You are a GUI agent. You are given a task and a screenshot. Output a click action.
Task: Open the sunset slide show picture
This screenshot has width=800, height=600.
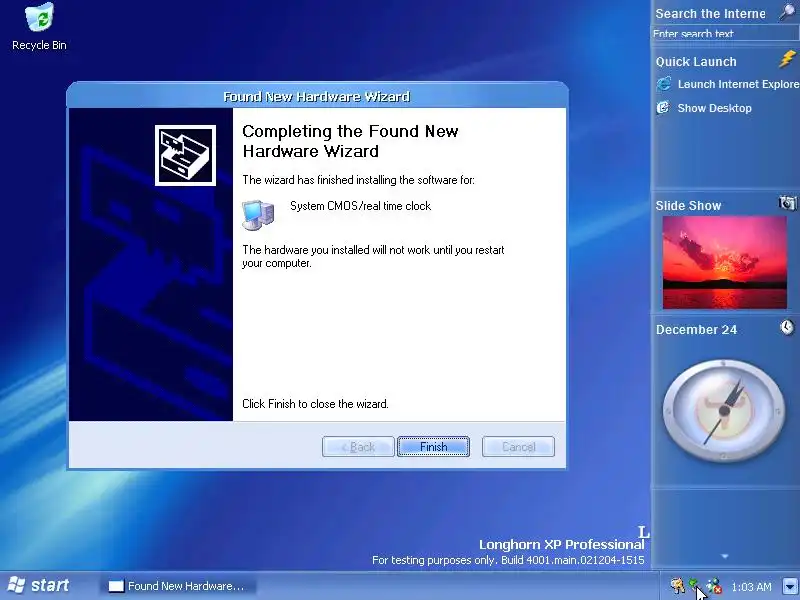(724, 262)
